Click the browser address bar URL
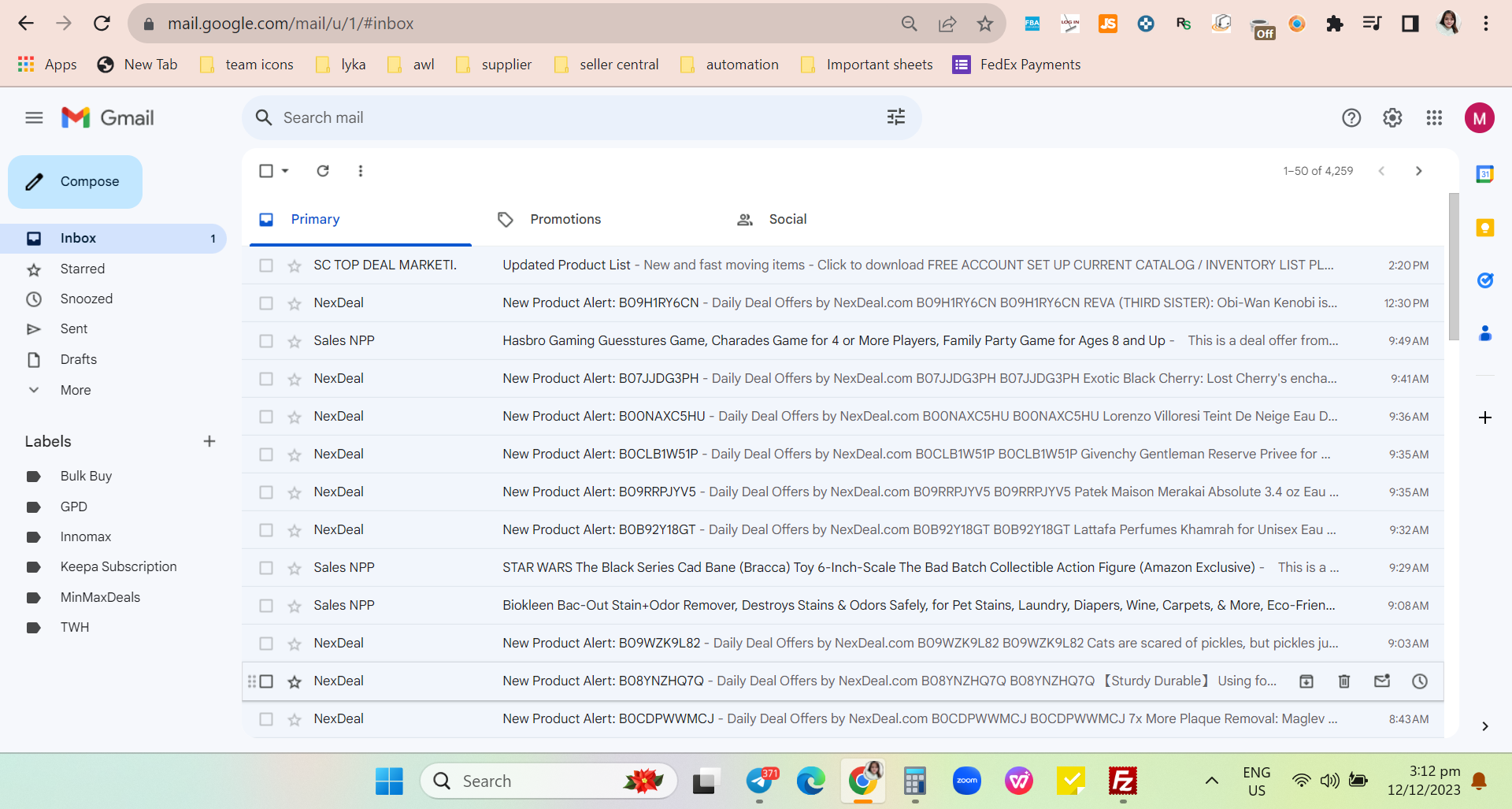The image size is (1512, 809). pos(291,24)
